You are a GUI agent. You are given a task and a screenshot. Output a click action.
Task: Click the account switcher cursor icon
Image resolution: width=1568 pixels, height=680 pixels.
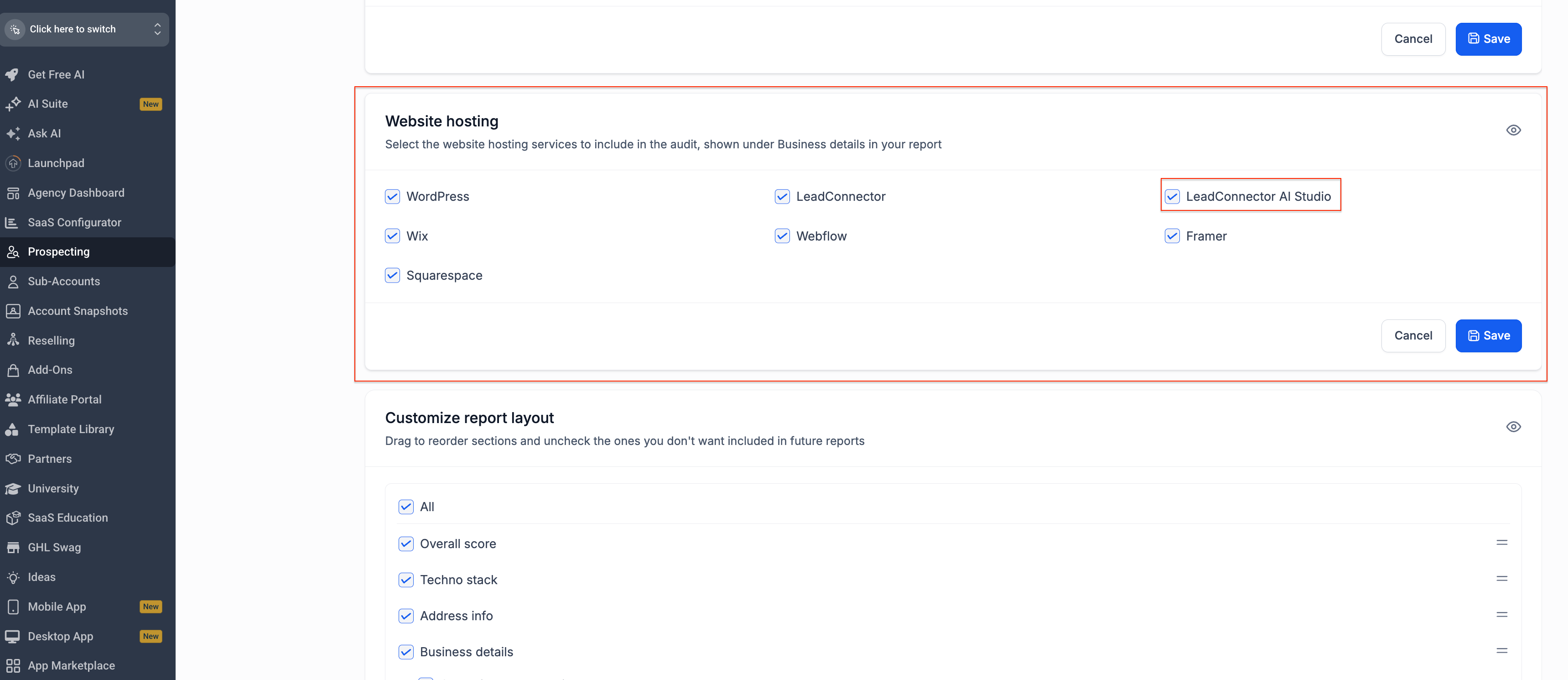pyautogui.click(x=15, y=29)
